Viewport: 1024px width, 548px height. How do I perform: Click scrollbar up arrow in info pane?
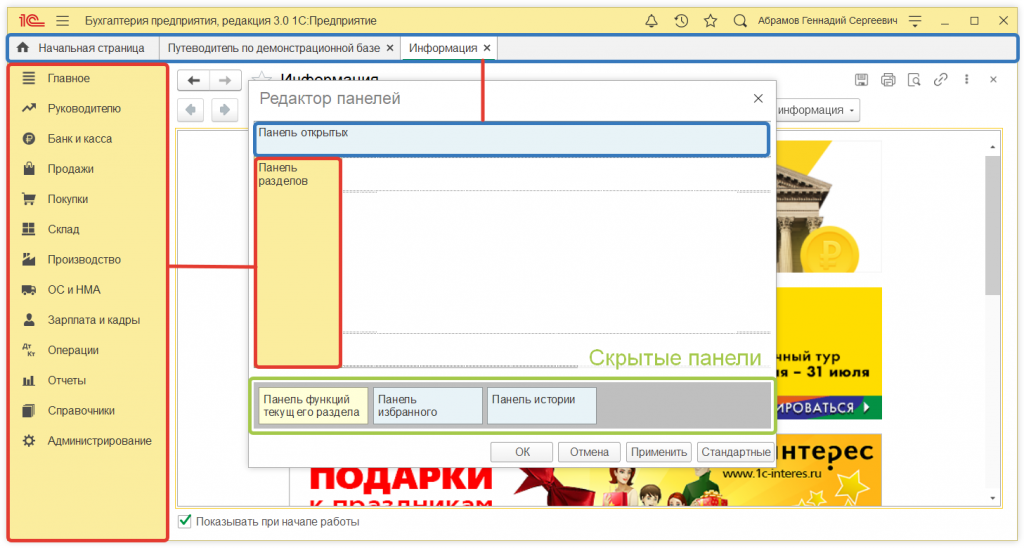[993, 147]
